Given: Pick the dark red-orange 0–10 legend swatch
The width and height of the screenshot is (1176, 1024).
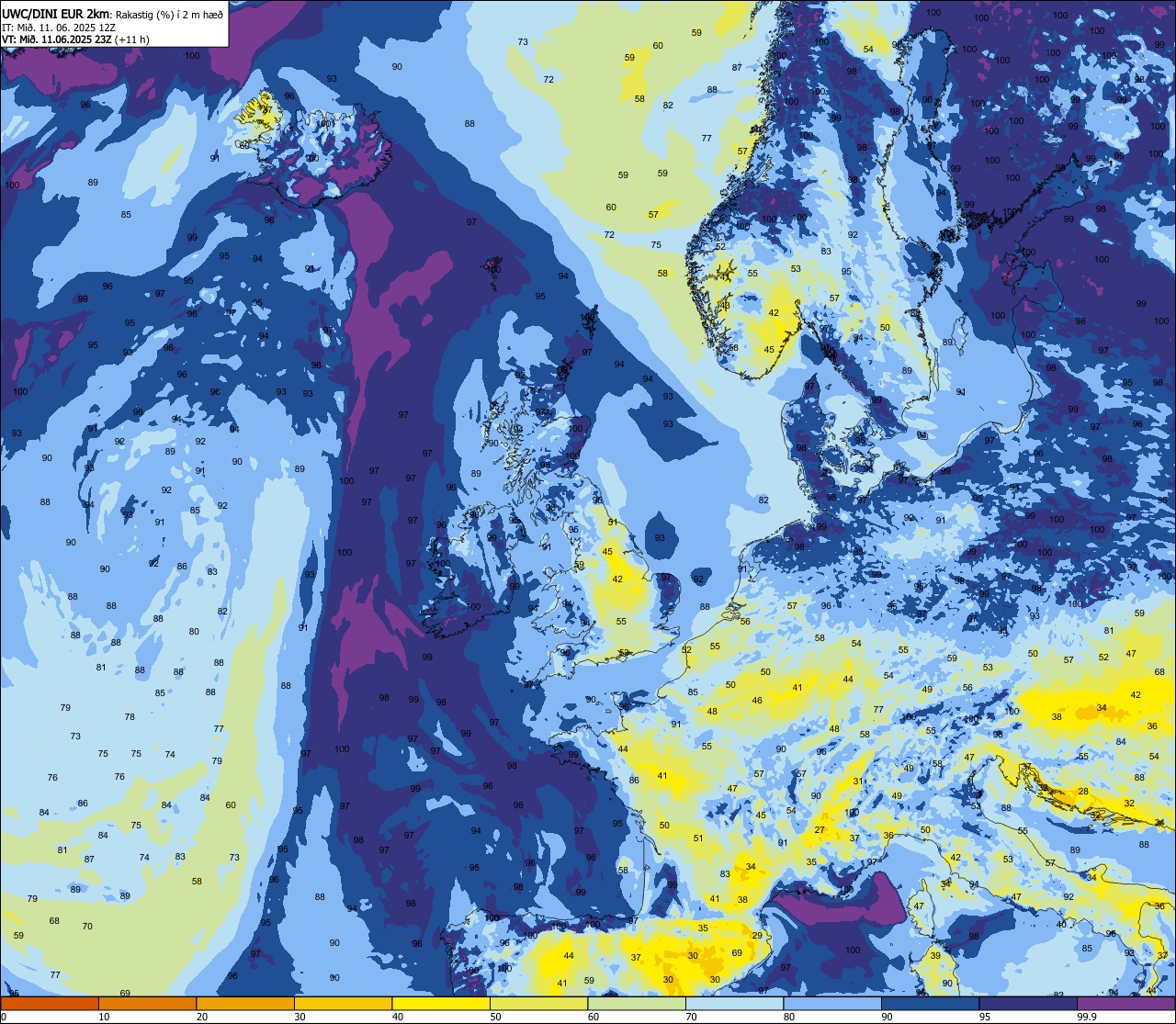Looking at the screenshot, I should tap(50, 1004).
